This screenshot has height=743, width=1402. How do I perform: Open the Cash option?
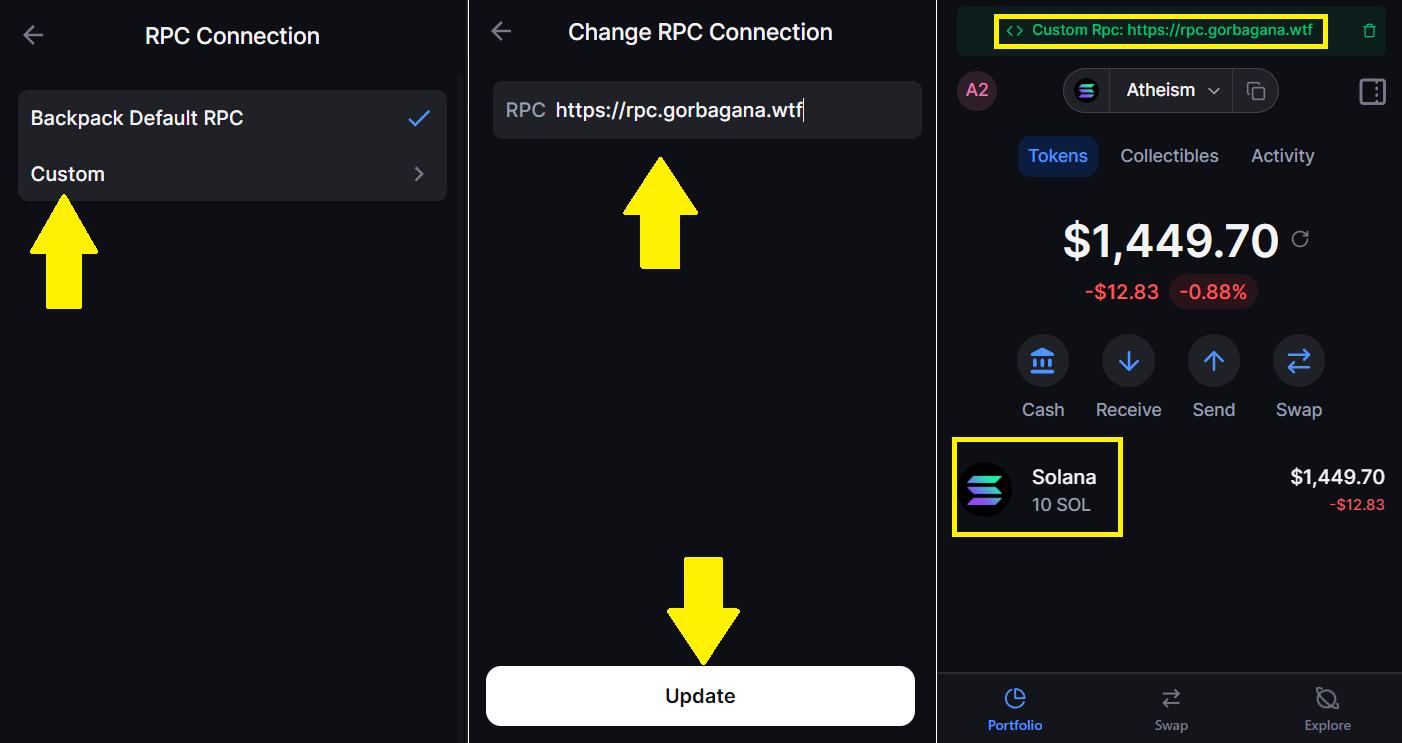pos(1042,361)
